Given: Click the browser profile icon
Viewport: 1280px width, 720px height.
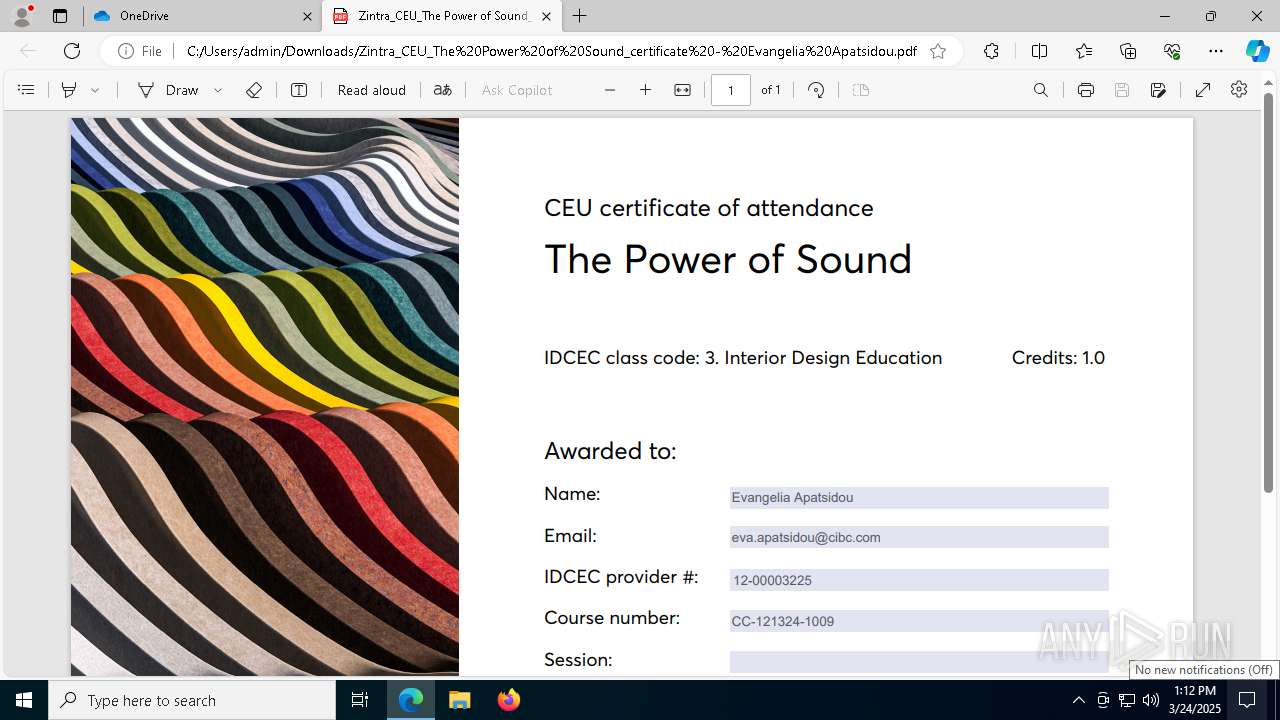Looking at the screenshot, I should [x=22, y=16].
